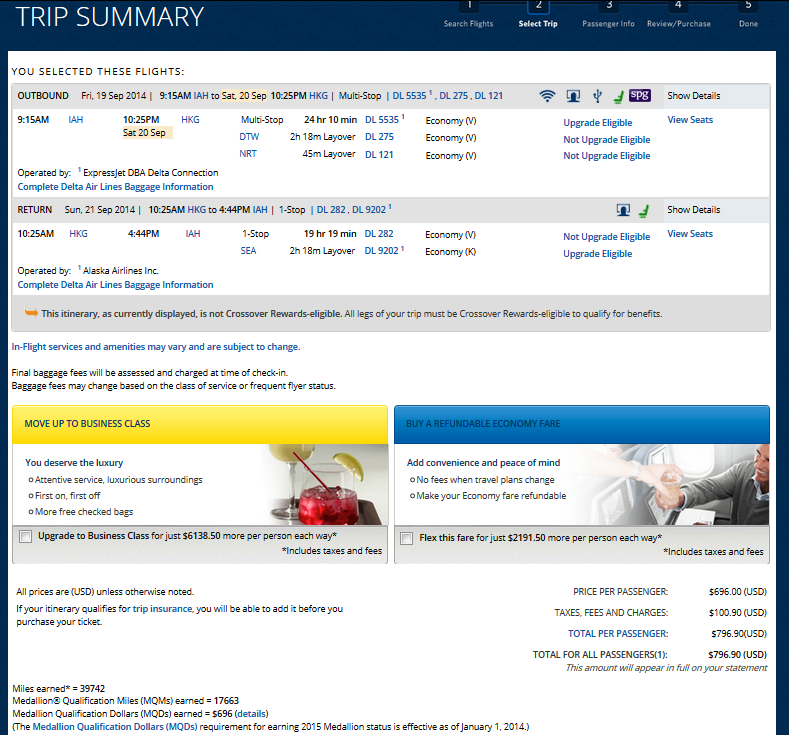
Task: Go to step 1 Search Flights
Action: (469, 15)
